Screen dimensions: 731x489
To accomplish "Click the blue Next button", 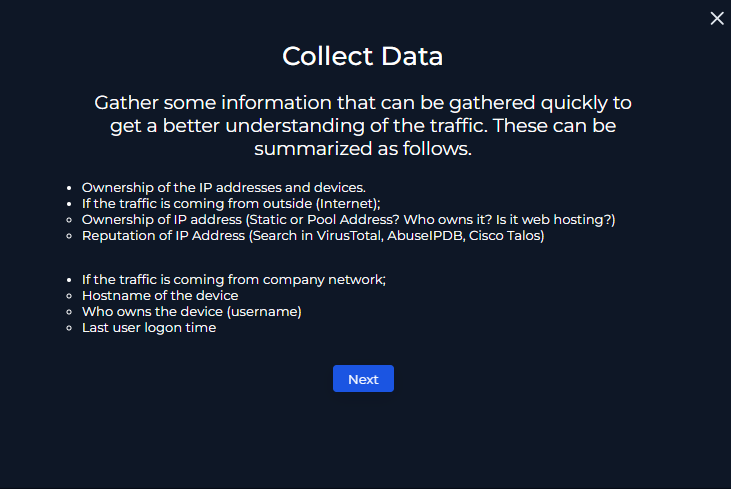I will tap(363, 379).
